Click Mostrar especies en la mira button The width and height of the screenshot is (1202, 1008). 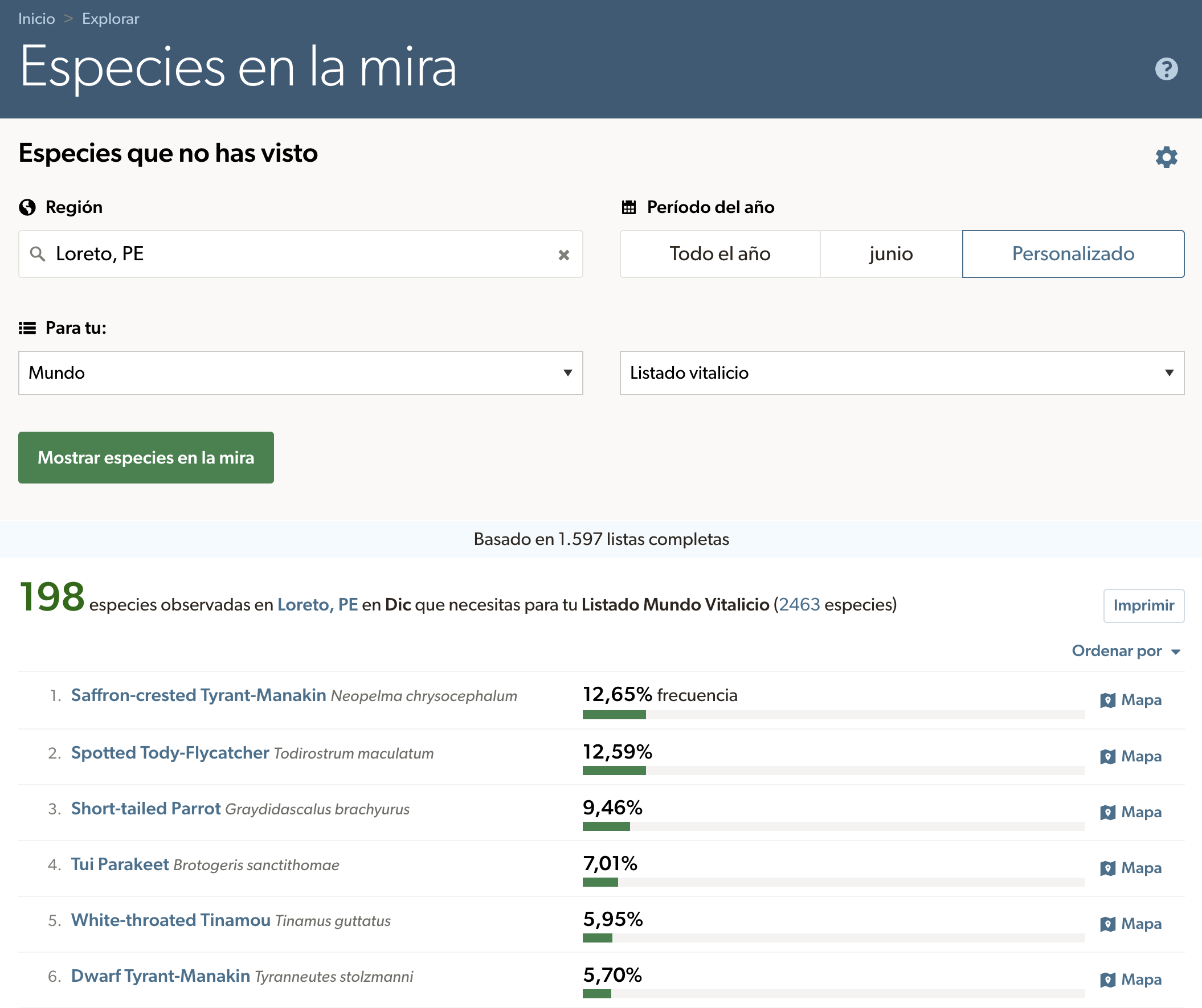coord(146,458)
